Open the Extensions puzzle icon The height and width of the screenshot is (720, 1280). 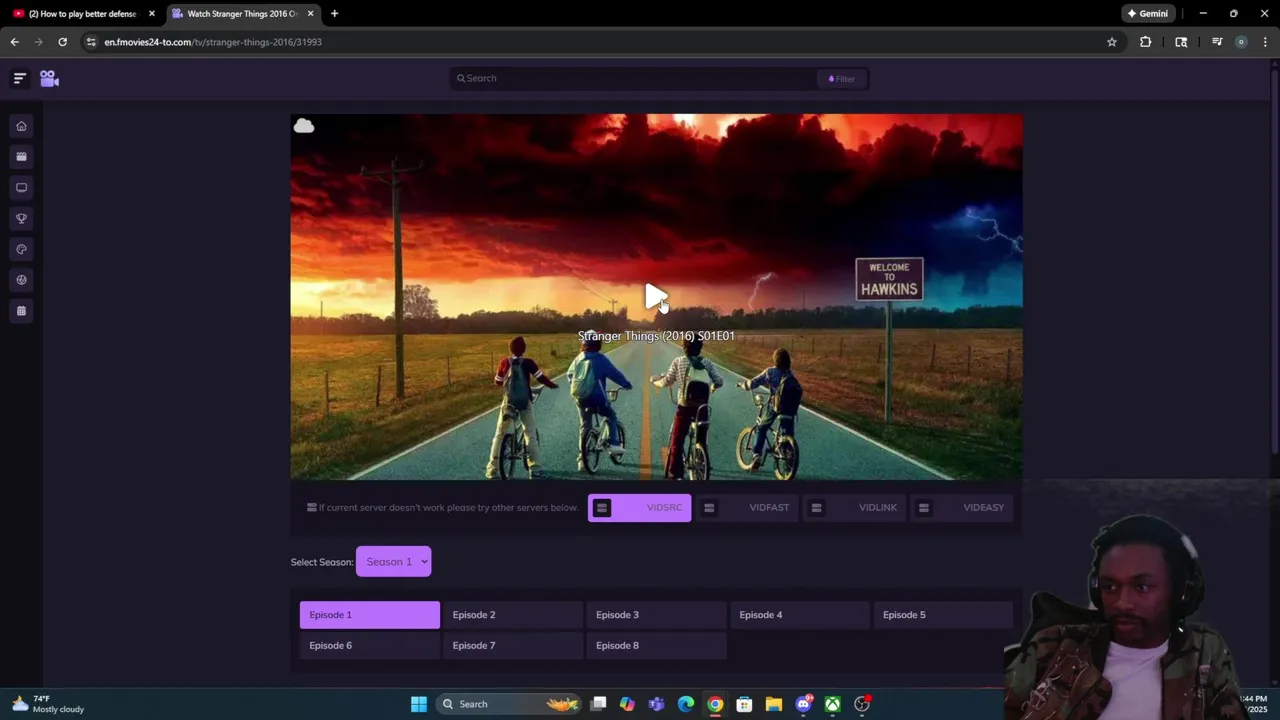[x=1145, y=42]
